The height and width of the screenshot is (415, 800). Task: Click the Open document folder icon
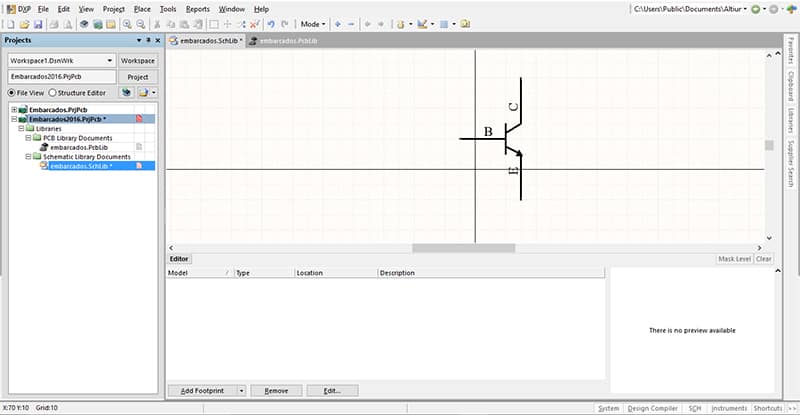click(24, 23)
